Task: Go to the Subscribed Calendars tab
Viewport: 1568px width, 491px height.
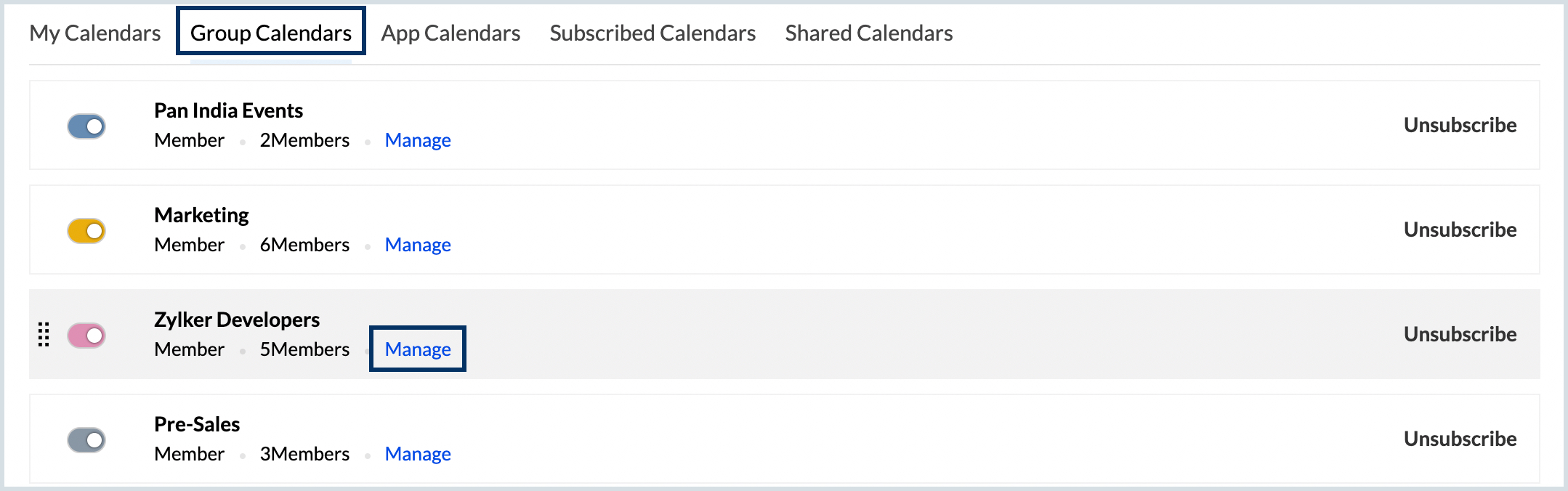Action: [652, 33]
